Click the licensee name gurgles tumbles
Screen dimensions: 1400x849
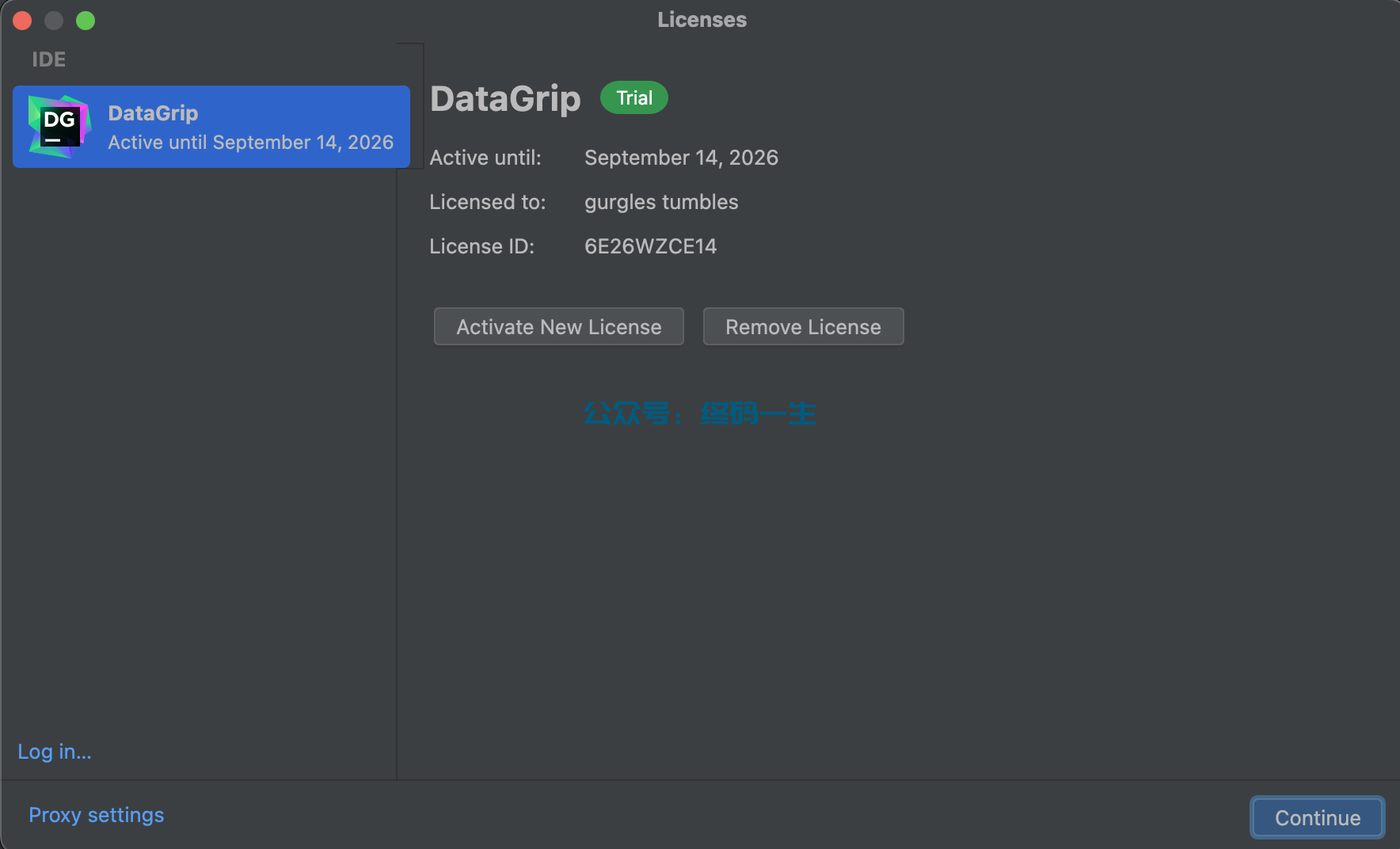click(x=661, y=202)
